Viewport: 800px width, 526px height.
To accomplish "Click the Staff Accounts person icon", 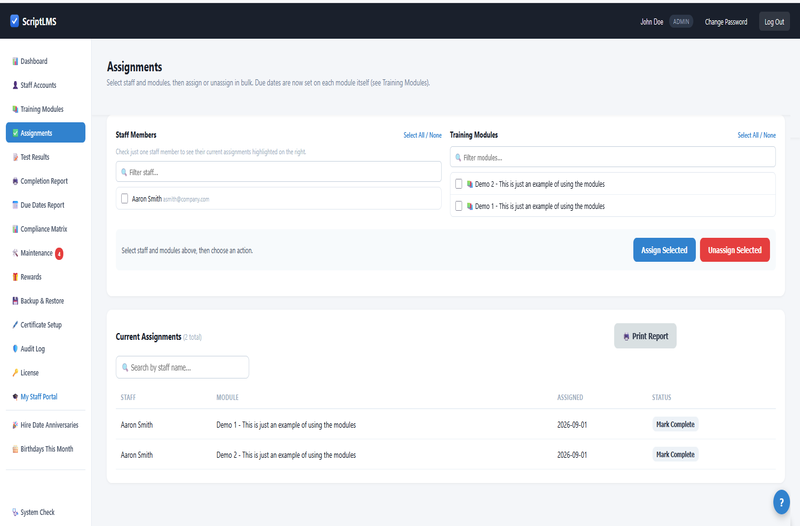I will 15,85.
